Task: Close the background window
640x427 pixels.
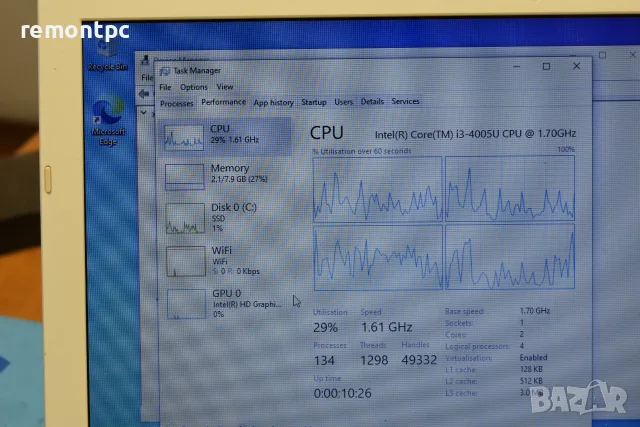Action: (x=632, y=54)
